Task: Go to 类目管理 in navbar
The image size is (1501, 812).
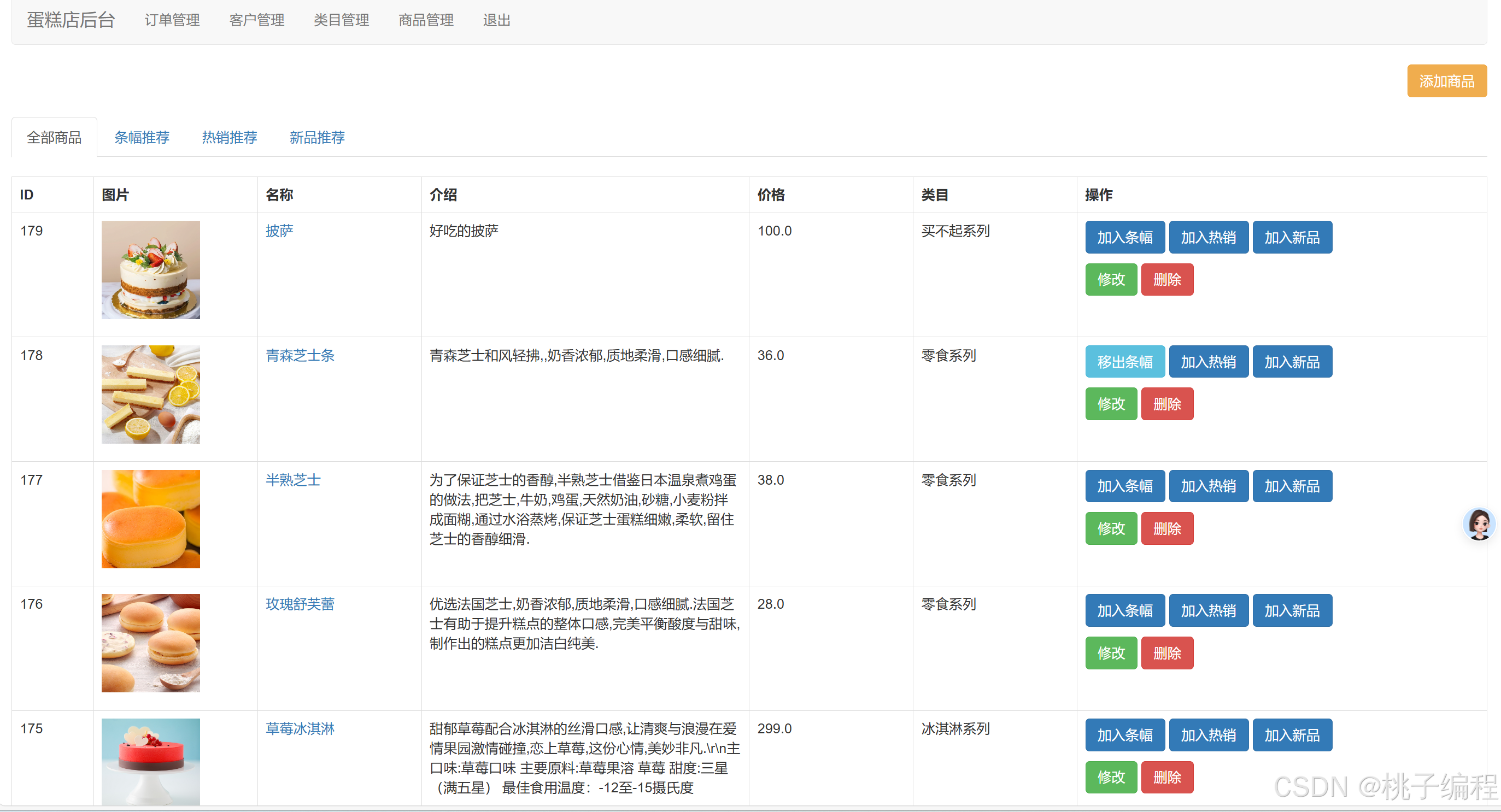Action: pos(341,20)
